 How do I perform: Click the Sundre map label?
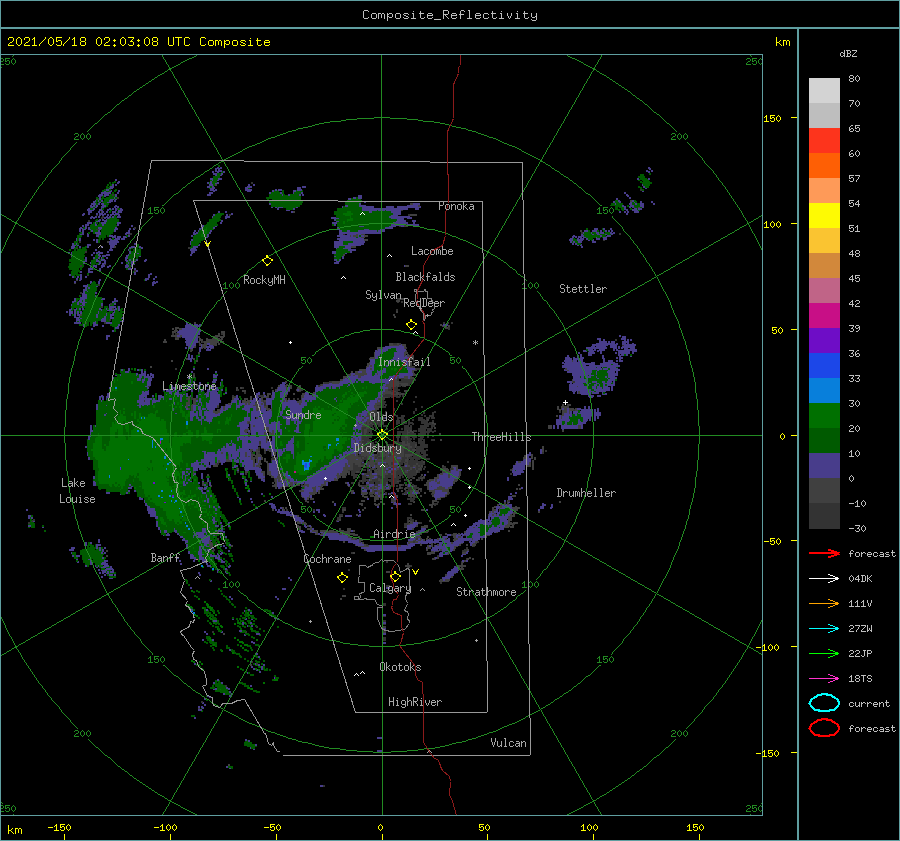coord(303,415)
